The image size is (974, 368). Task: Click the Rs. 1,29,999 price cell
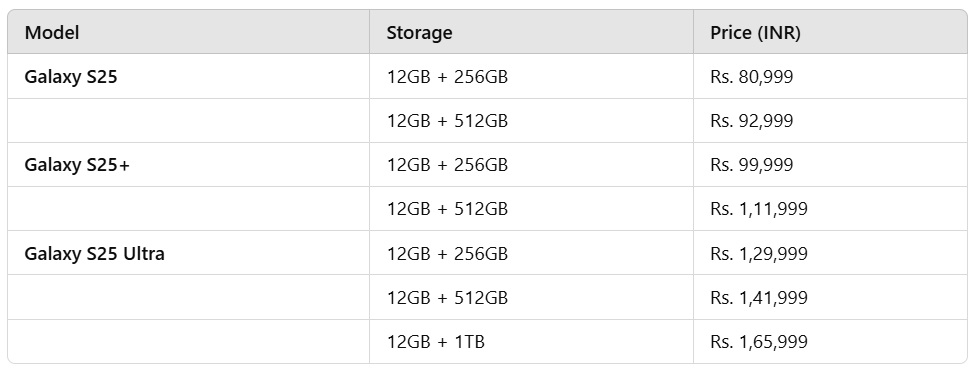pyautogui.click(x=830, y=253)
